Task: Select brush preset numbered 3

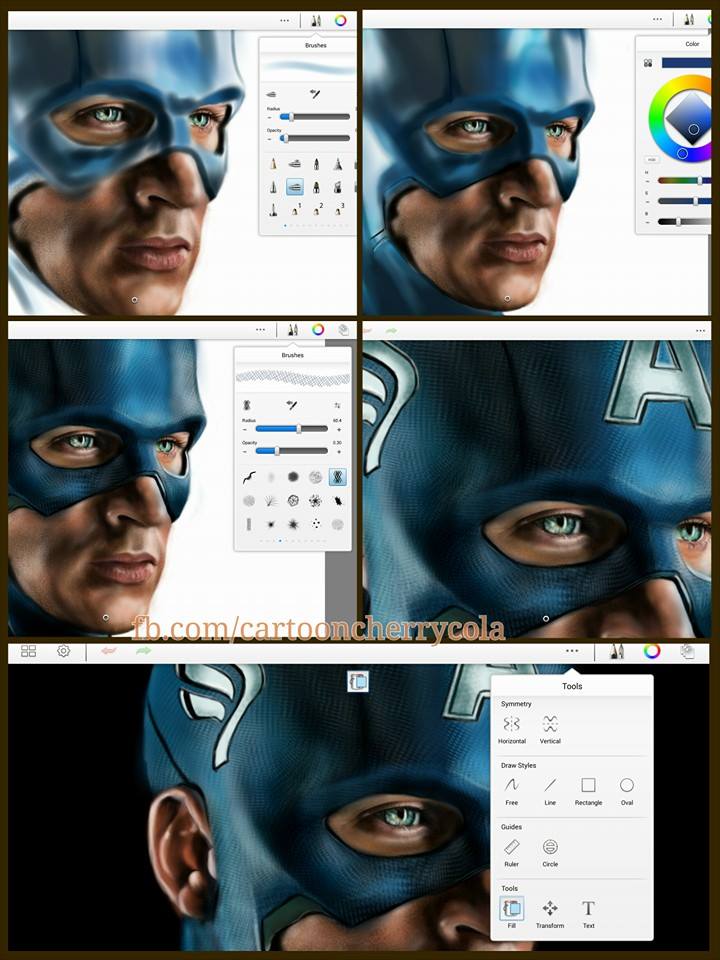Action: 338,209
